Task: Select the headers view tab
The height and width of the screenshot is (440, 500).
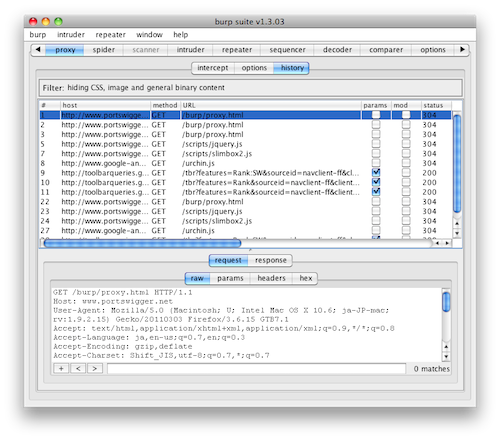Action: (x=271, y=278)
